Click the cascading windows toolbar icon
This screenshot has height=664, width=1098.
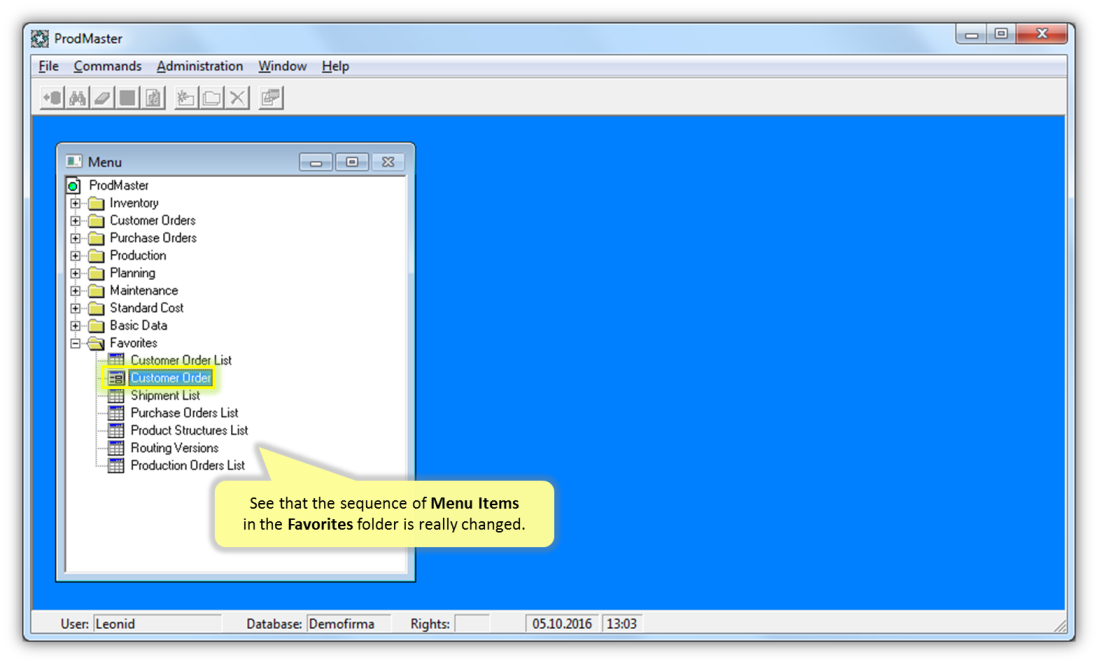[270, 98]
